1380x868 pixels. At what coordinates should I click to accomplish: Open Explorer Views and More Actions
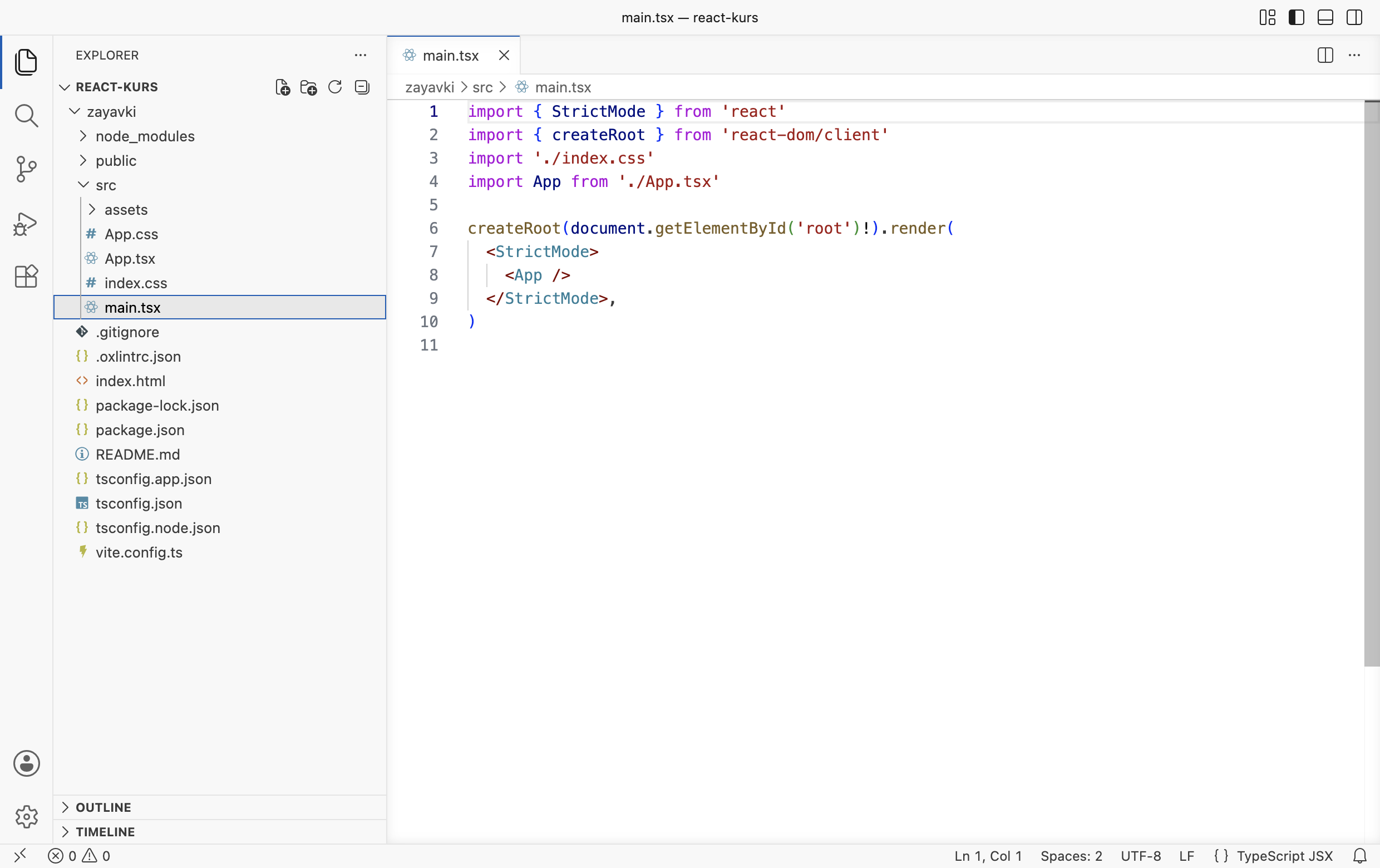(x=361, y=55)
